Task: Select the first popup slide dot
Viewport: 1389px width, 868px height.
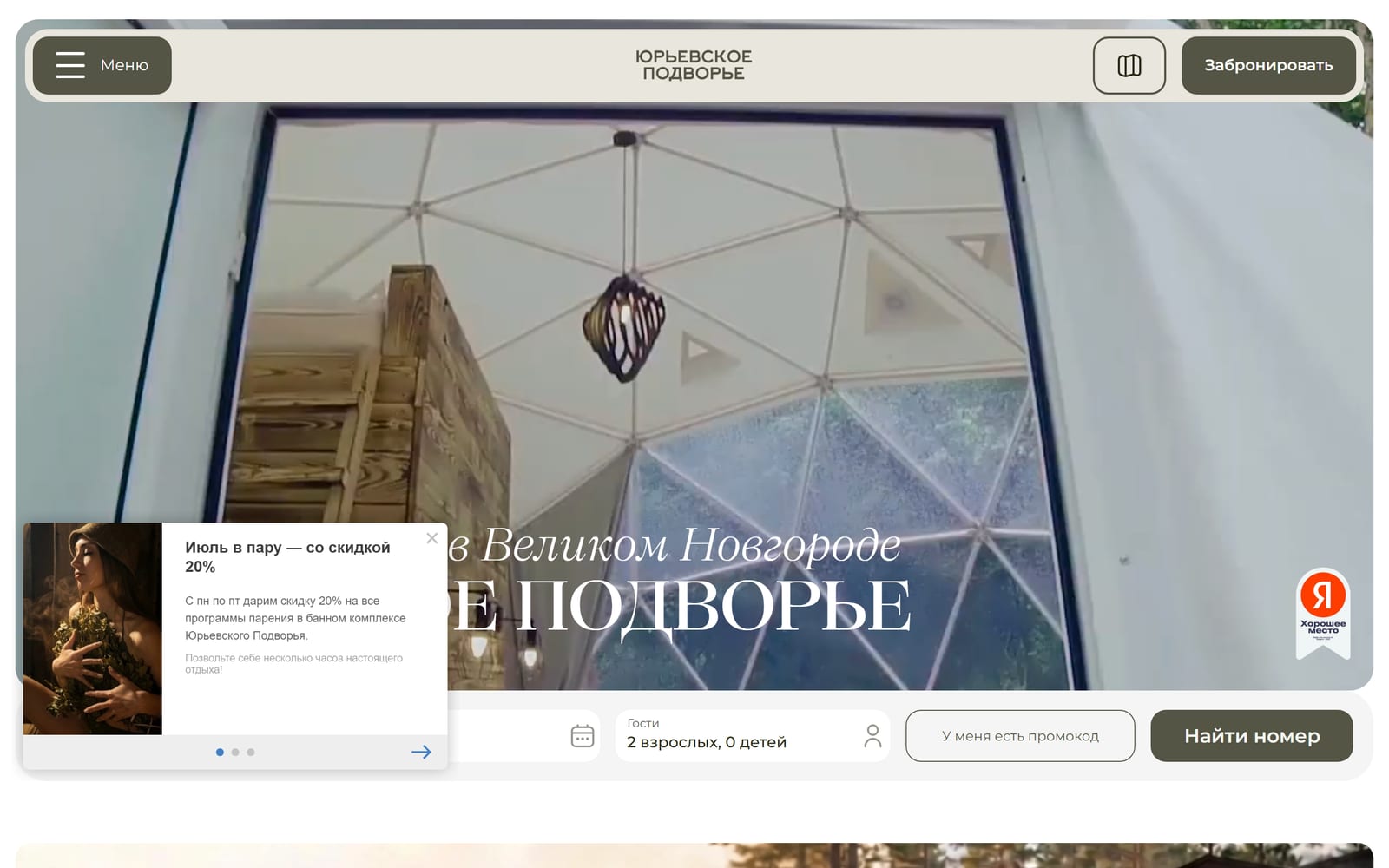Action: pyautogui.click(x=220, y=753)
